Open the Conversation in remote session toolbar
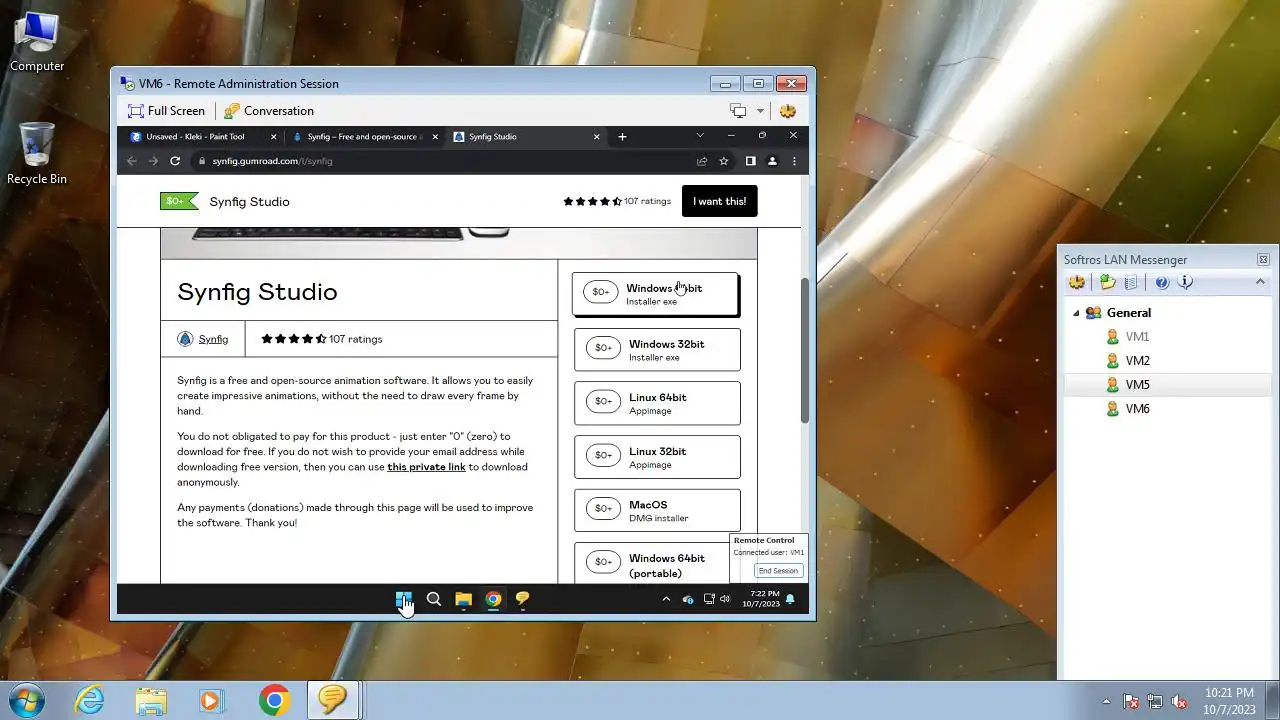 [x=268, y=111]
